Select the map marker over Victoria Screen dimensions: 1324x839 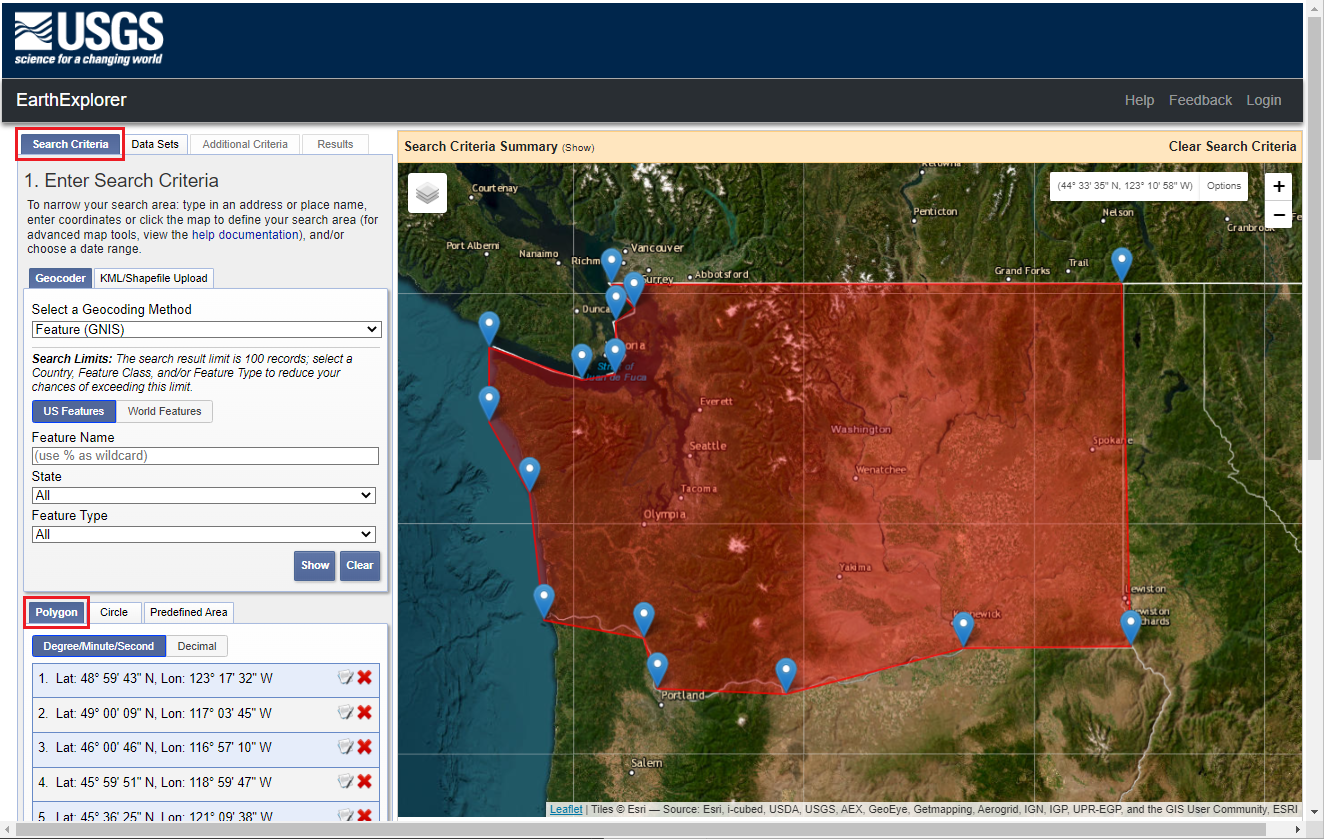pyautogui.click(x=615, y=355)
